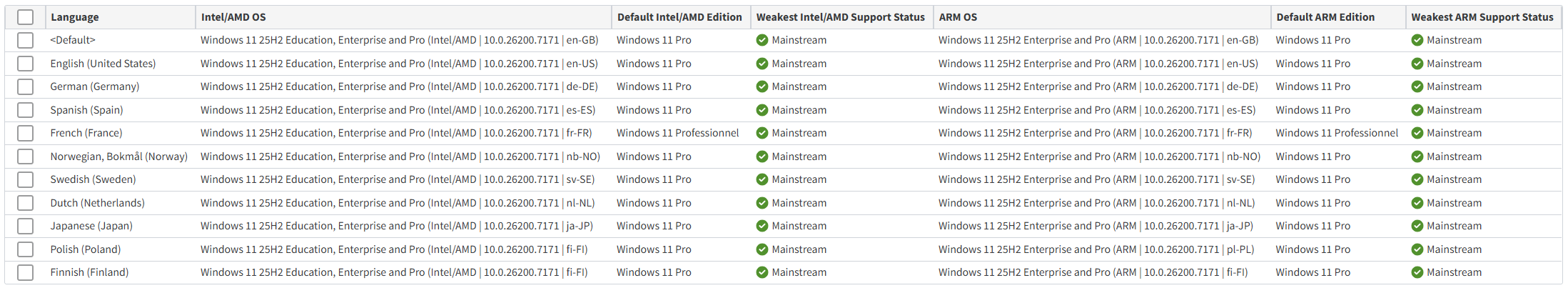Screen dimensions: 1568x288
Task: Click the ARM status icon for German row
Action: coord(1417,86)
